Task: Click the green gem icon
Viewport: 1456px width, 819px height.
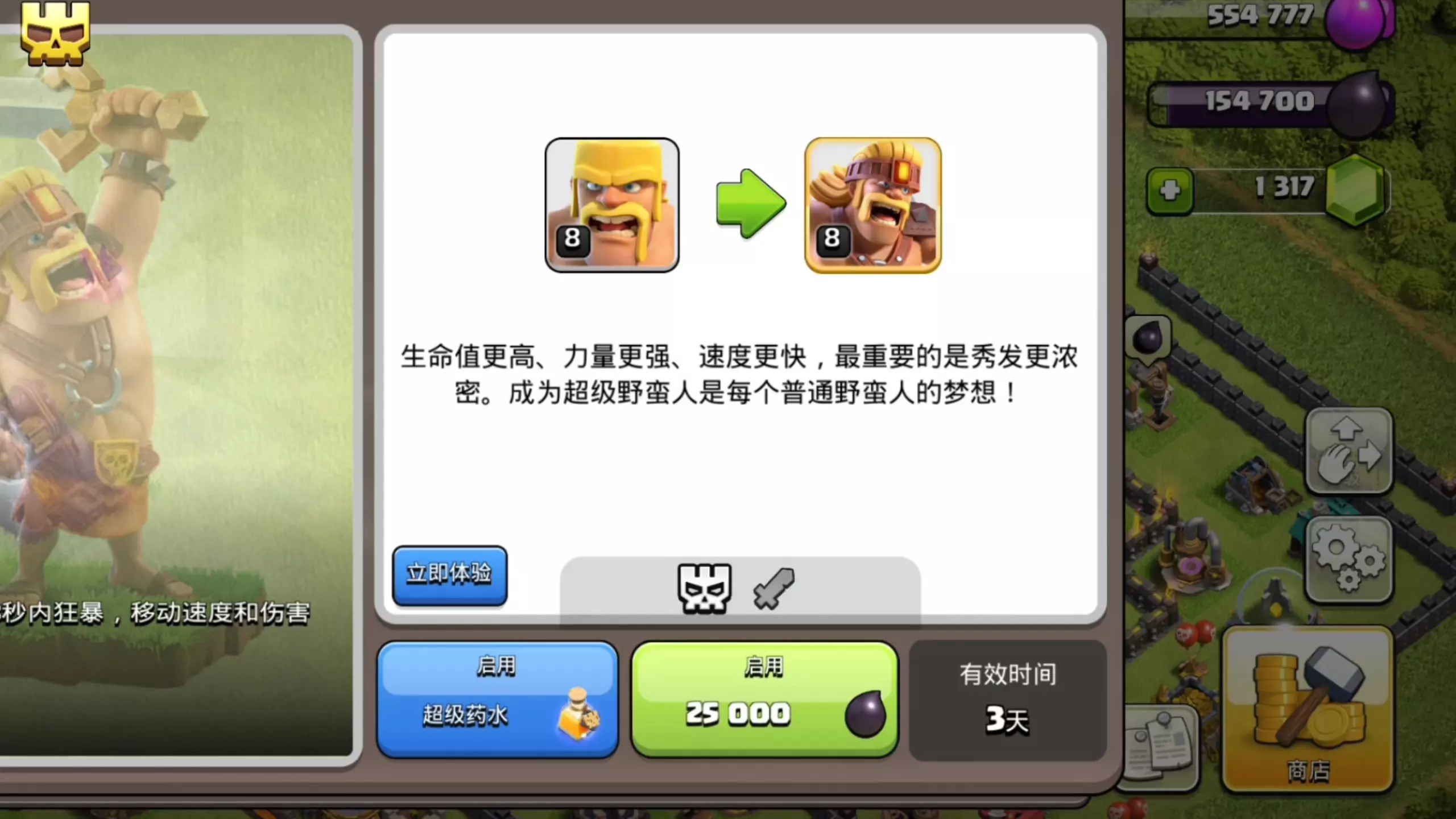Action: pos(1355,190)
